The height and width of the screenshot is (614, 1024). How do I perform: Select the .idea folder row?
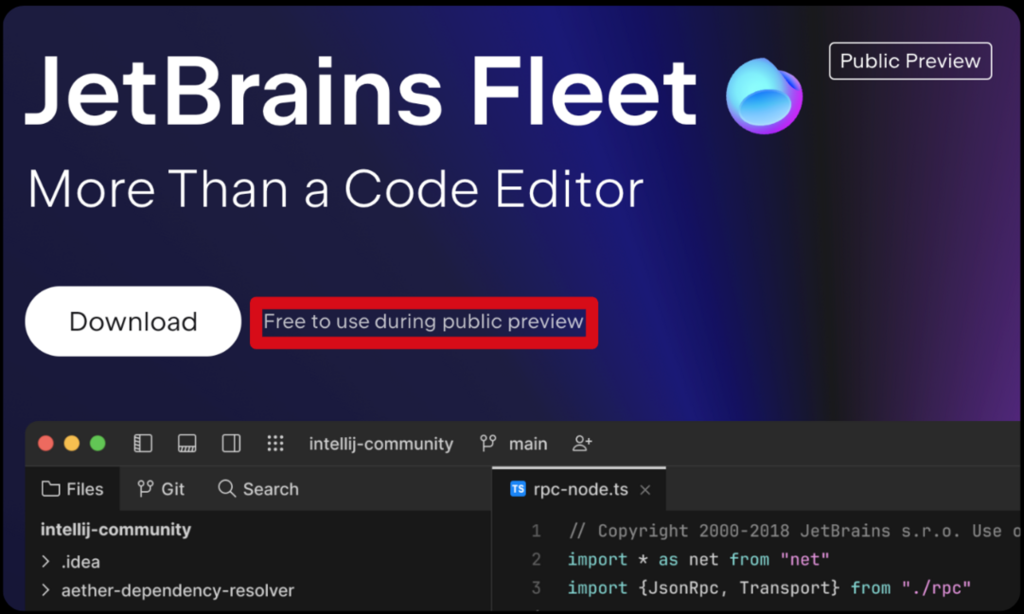pyautogui.click(x=258, y=562)
